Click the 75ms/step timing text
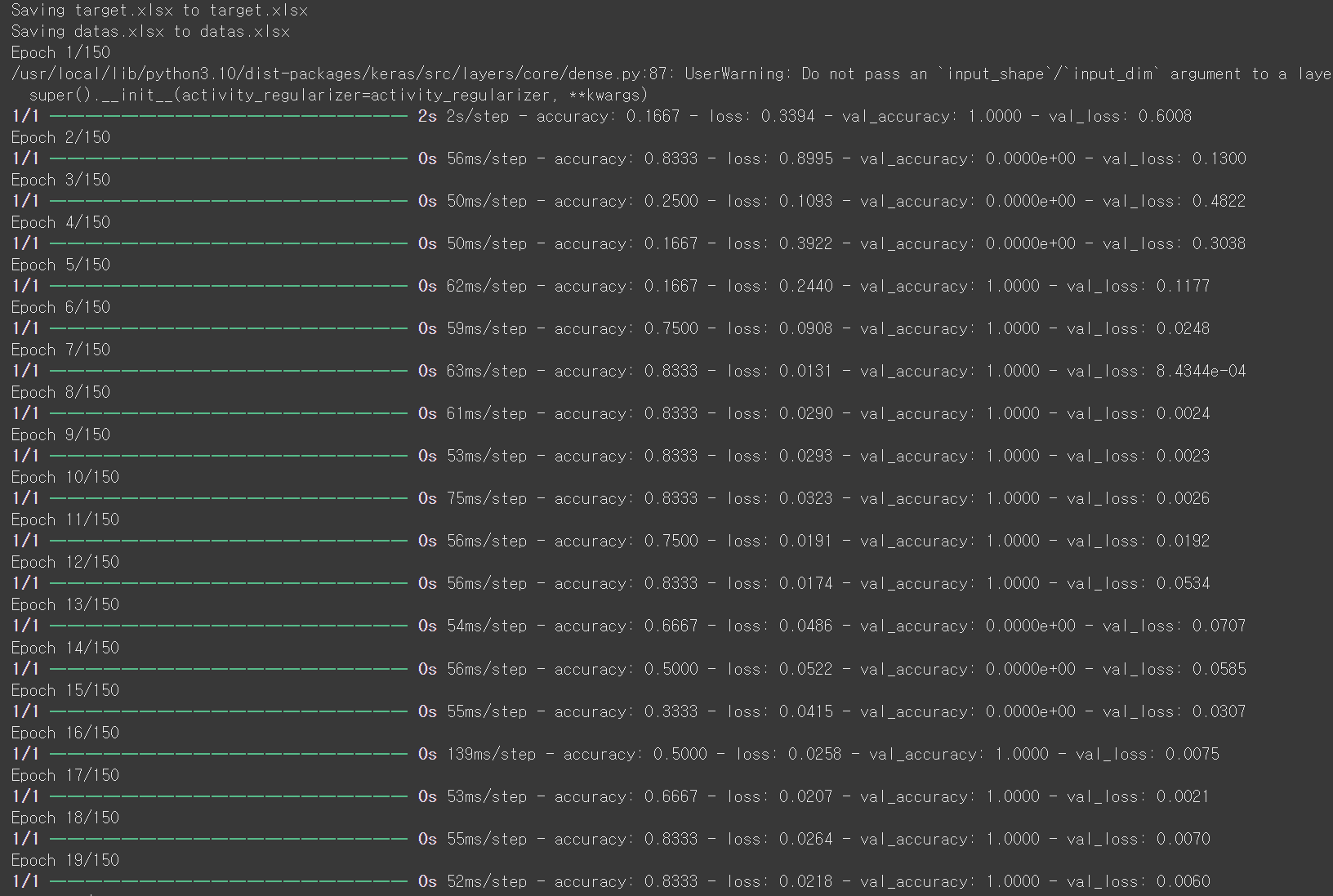Viewport: 1333px width, 896px height. pyautogui.click(x=487, y=498)
